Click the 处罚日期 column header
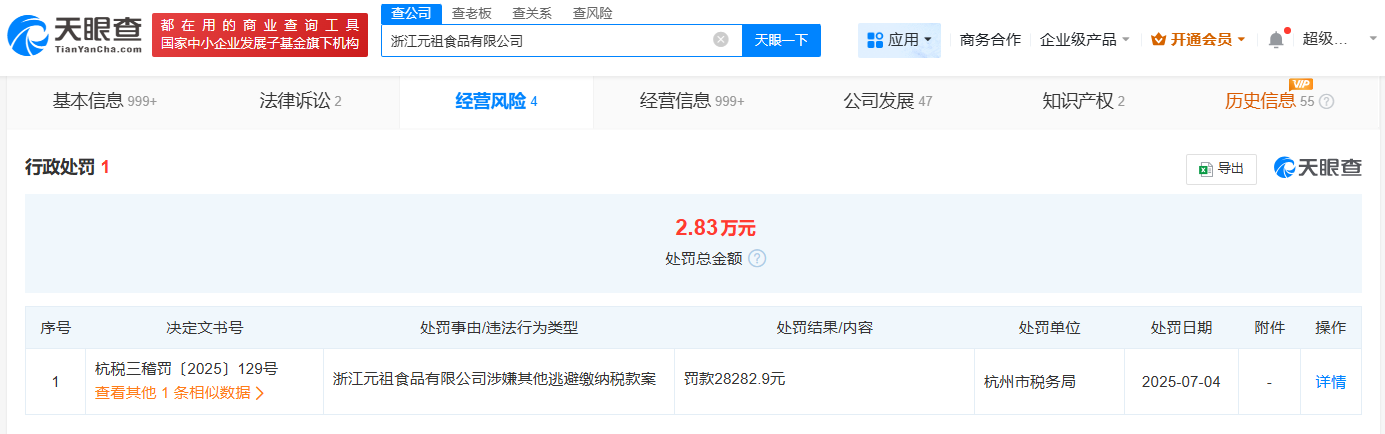 (x=1181, y=328)
